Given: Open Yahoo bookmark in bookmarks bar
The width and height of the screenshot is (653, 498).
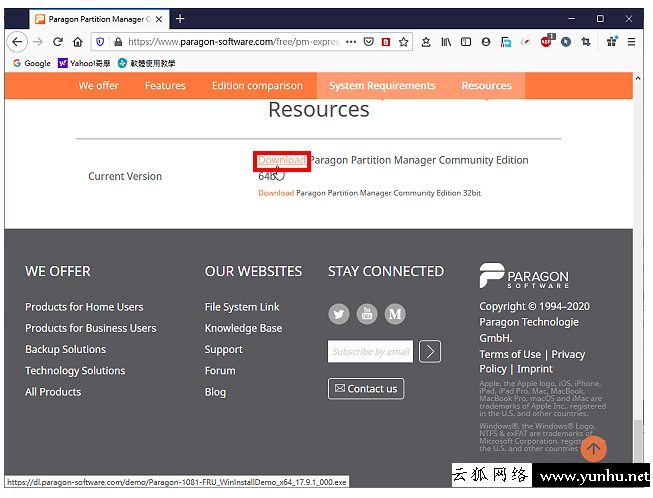Looking at the screenshot, I should point(84,63).
